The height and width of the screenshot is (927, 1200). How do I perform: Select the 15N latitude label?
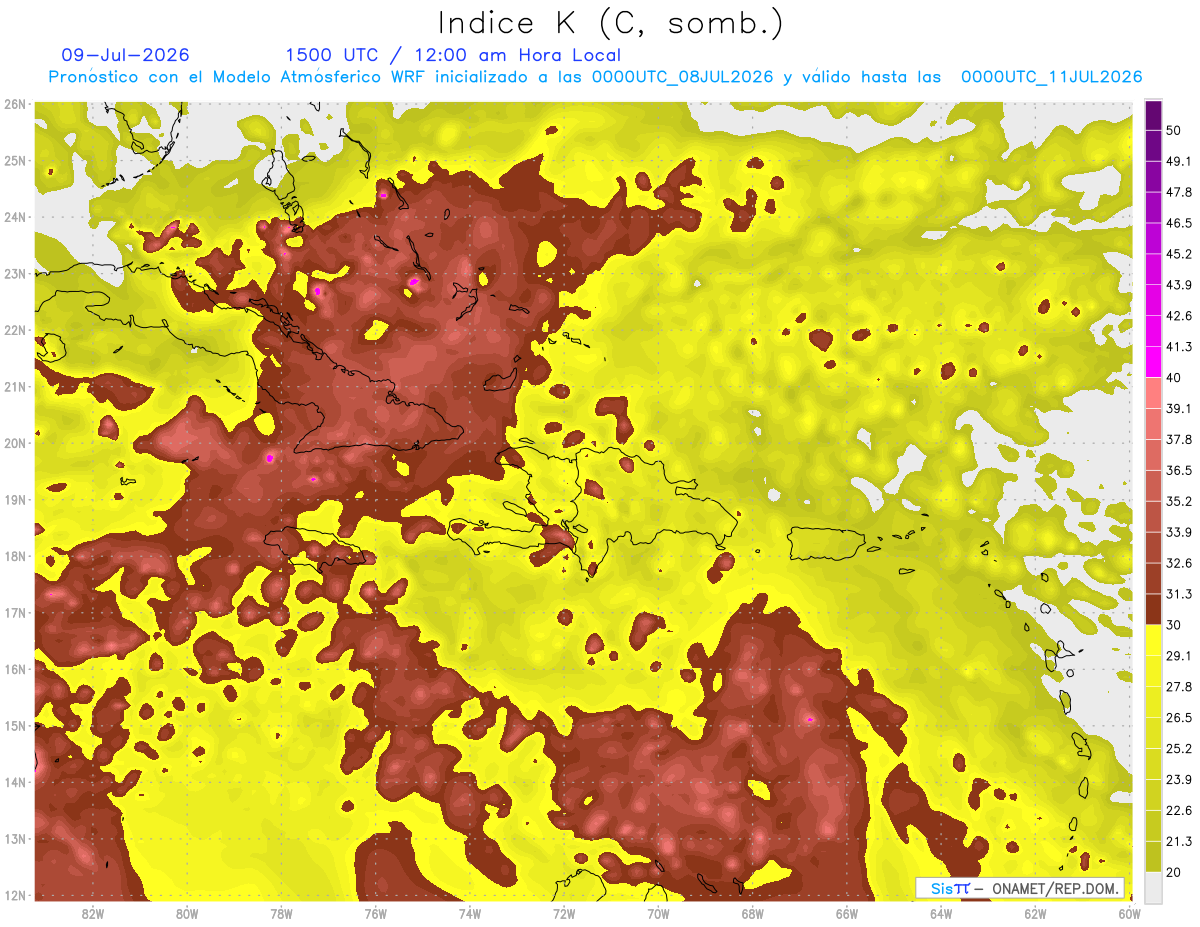click(15, 725)
